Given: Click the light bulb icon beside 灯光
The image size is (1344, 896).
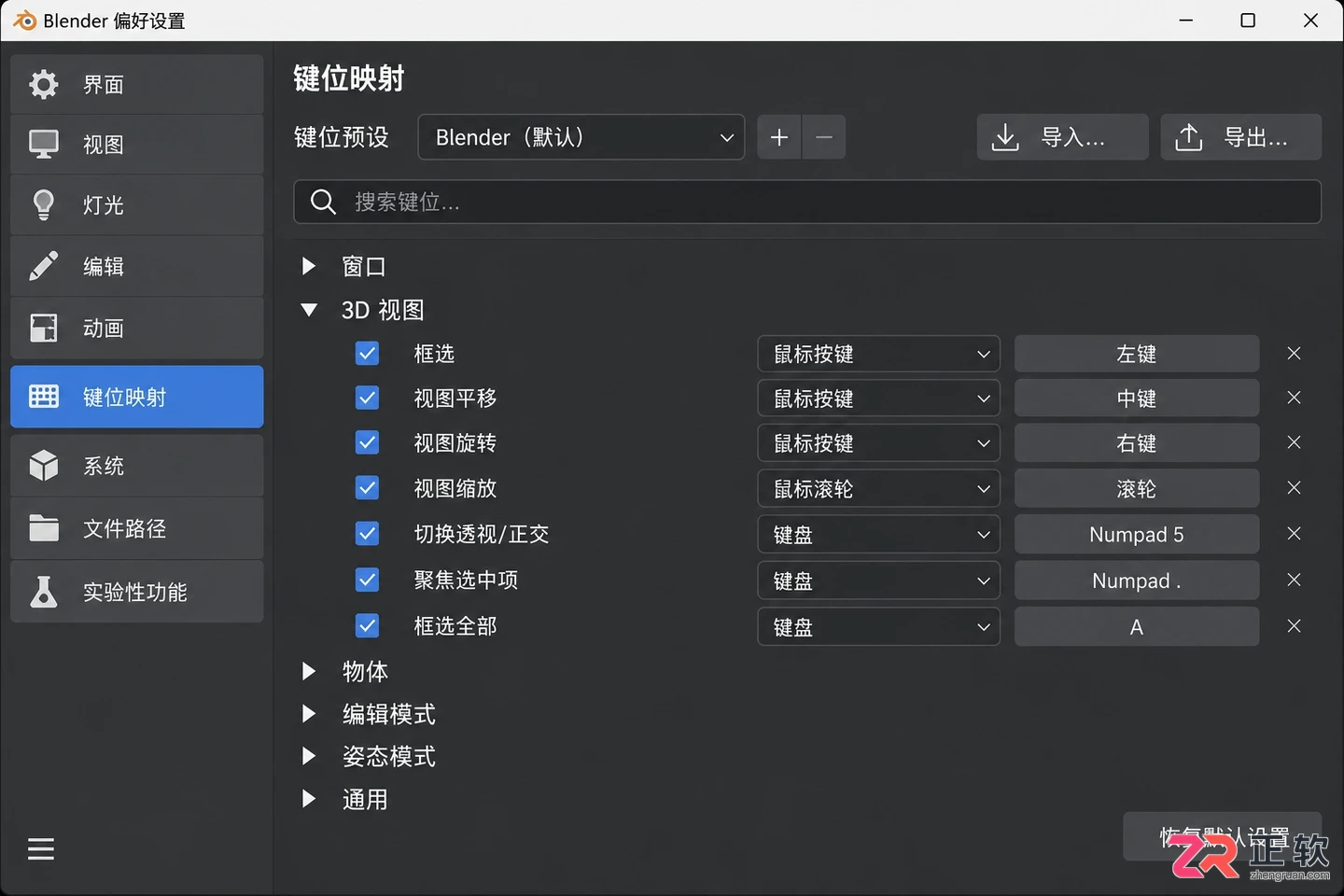Looking at the screenshot, I should 43,204.
